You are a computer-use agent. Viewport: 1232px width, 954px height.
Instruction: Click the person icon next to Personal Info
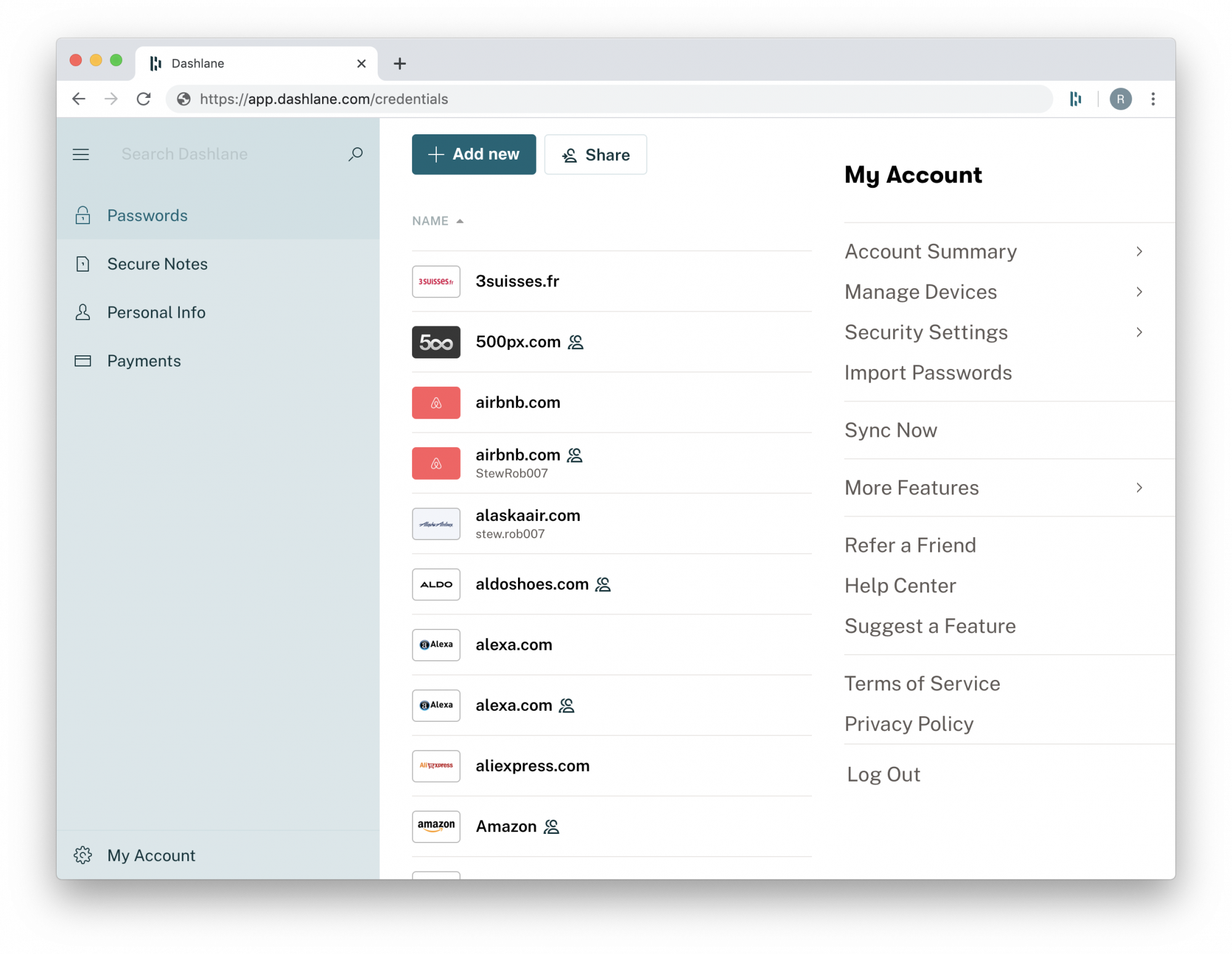(x=82, y=312)
